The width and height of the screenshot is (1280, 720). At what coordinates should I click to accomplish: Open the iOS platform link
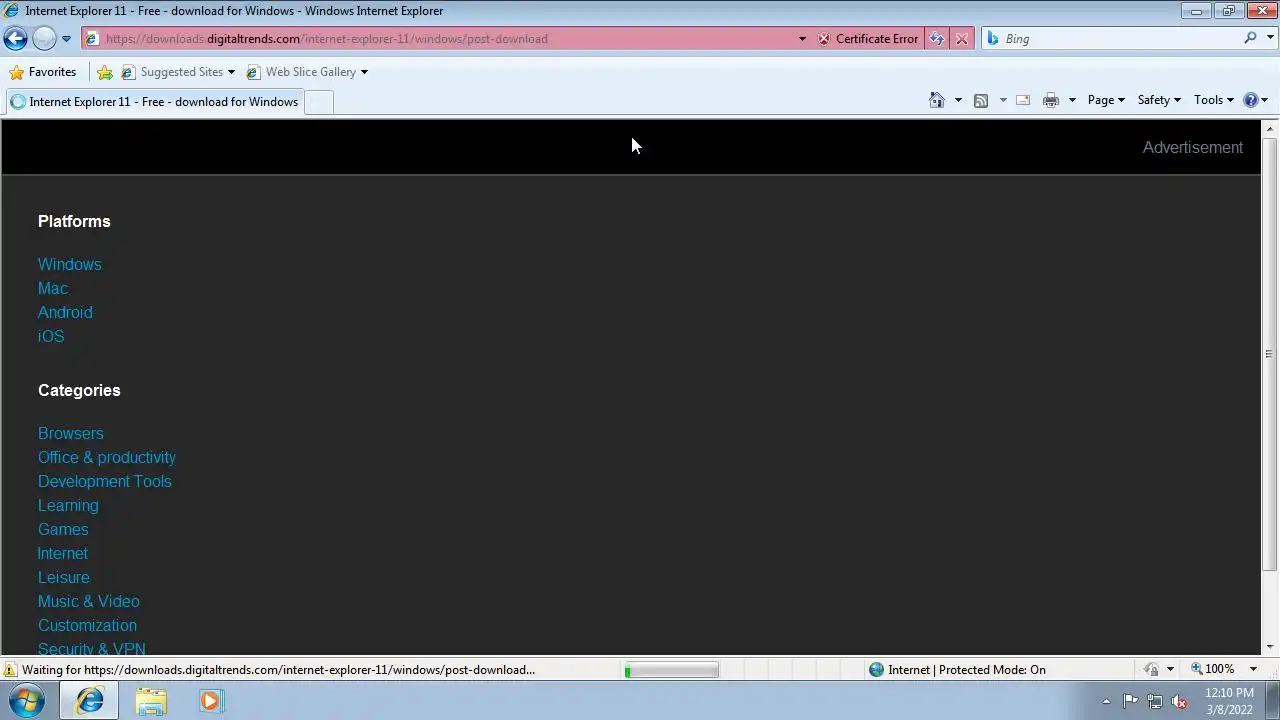point(51,336)
